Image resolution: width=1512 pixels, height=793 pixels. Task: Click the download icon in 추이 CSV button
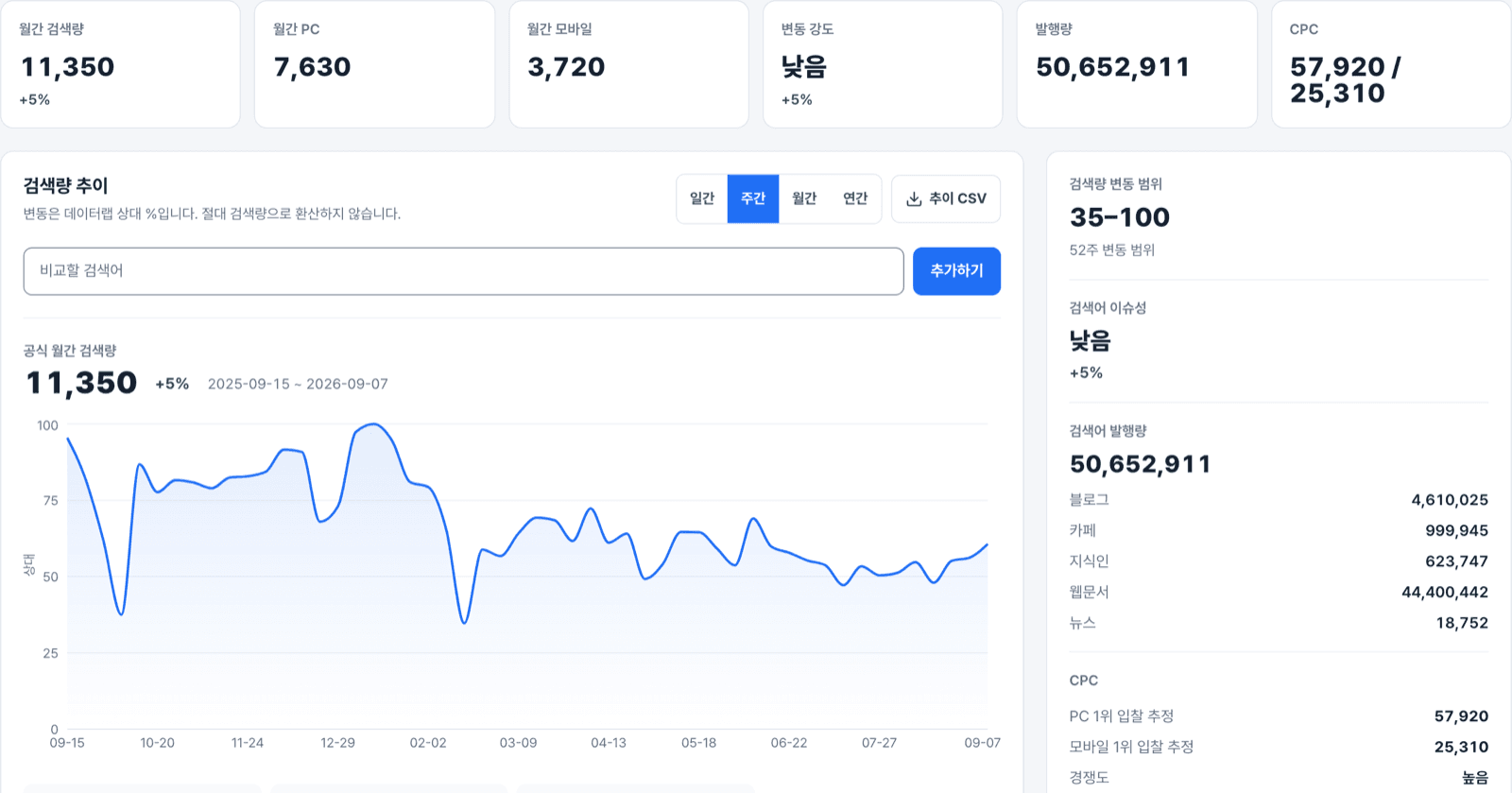(914, 198)
